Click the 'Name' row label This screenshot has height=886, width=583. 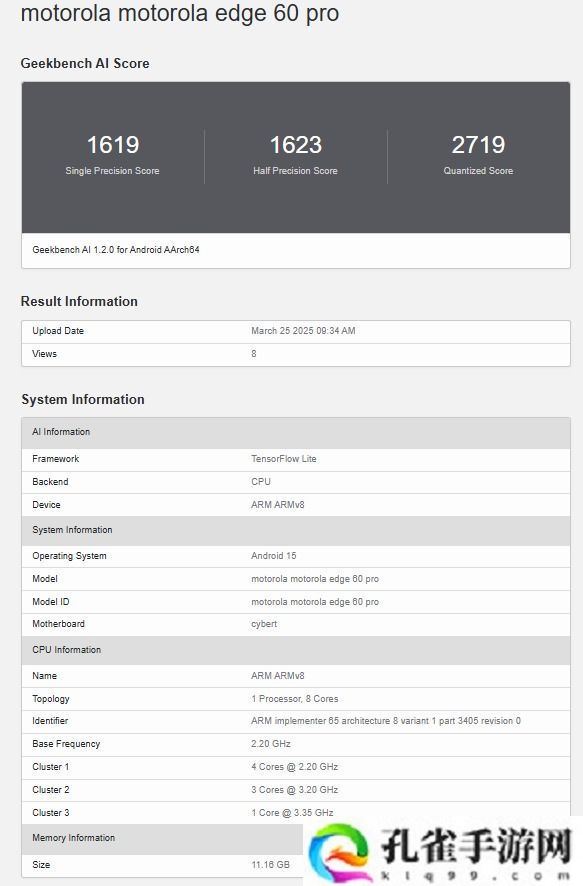45,676
